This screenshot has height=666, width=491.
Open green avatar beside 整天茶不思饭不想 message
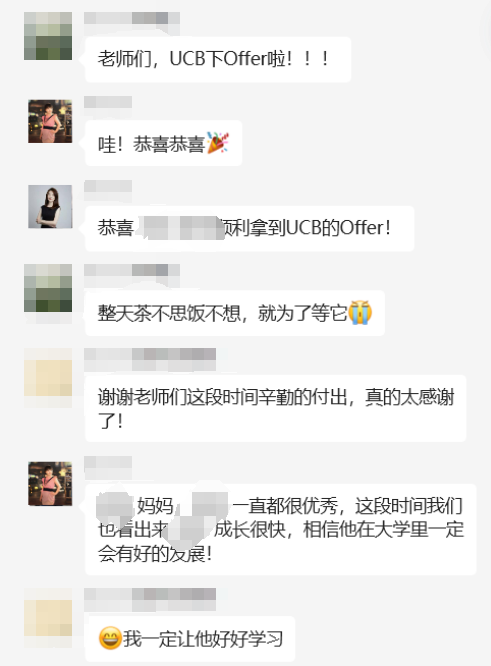[x=48, y=288]
